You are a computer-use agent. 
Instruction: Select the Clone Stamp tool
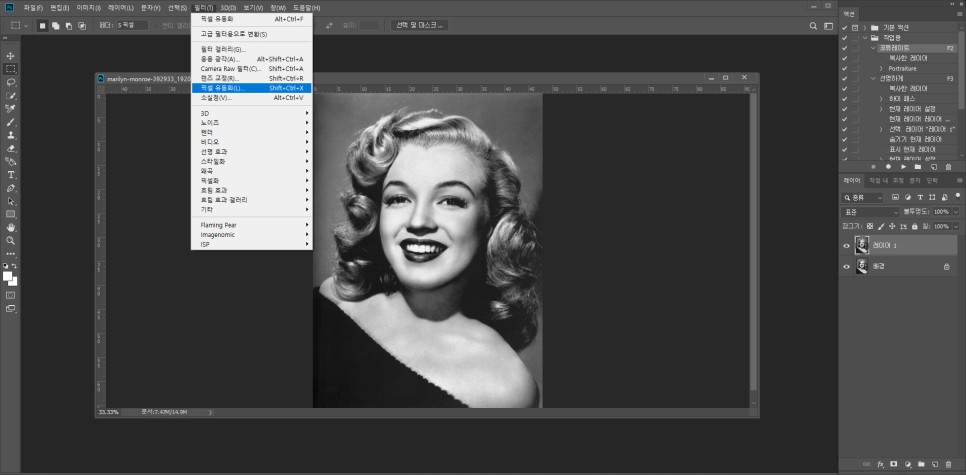10,135
